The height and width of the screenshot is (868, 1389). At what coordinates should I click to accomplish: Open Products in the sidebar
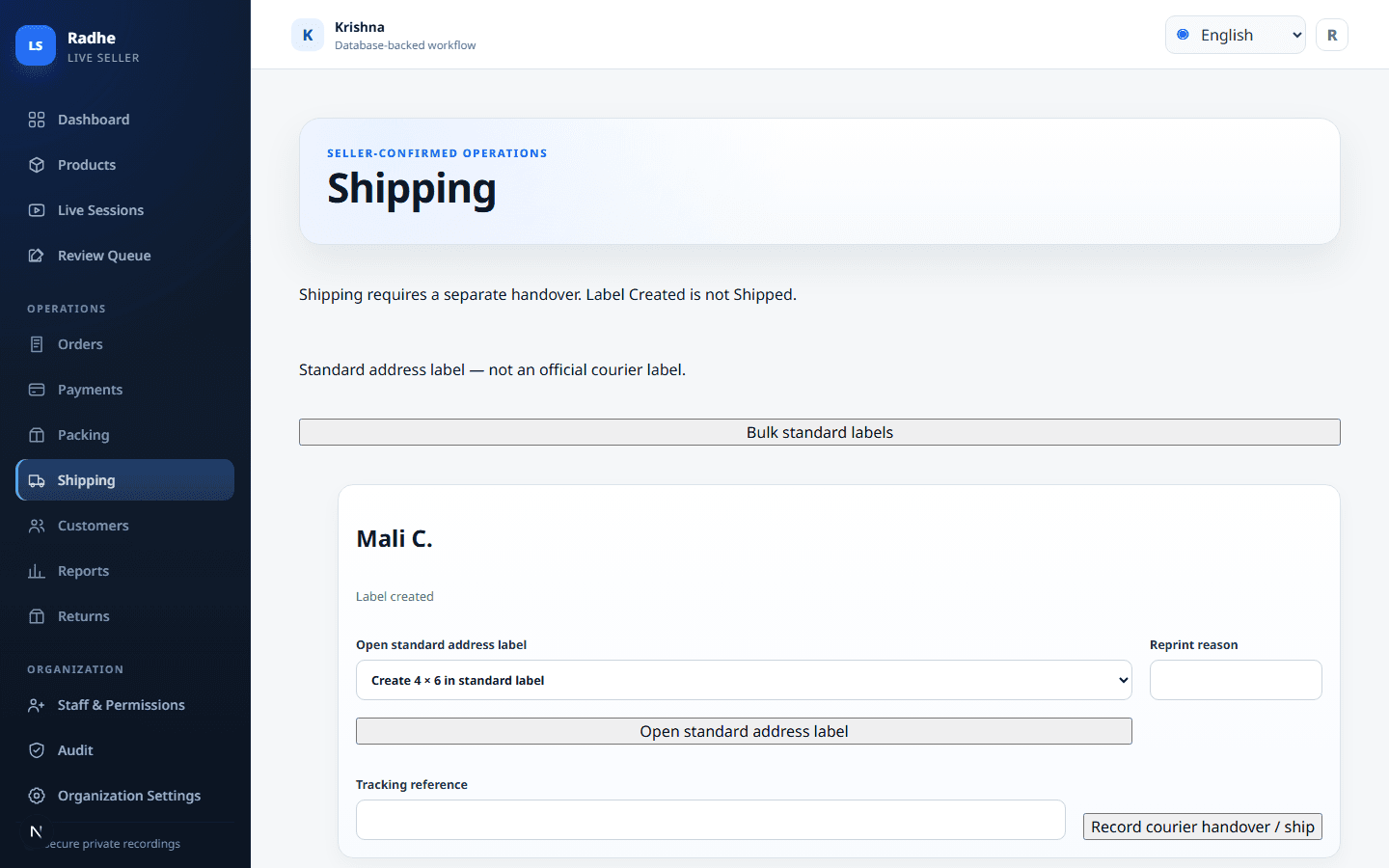(x=124, y=165)
